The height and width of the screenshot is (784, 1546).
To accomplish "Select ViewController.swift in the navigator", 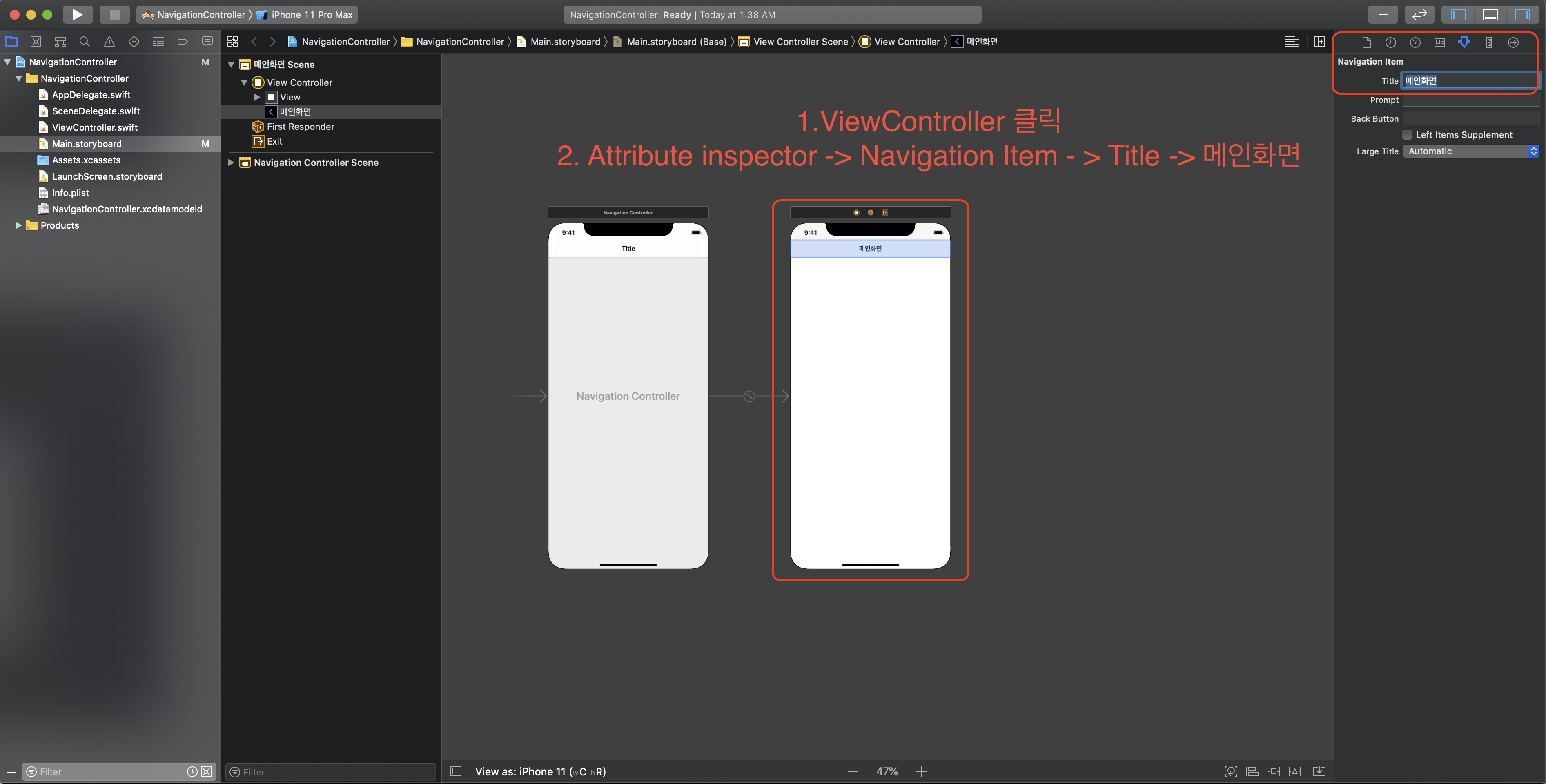I will point(94,127).
